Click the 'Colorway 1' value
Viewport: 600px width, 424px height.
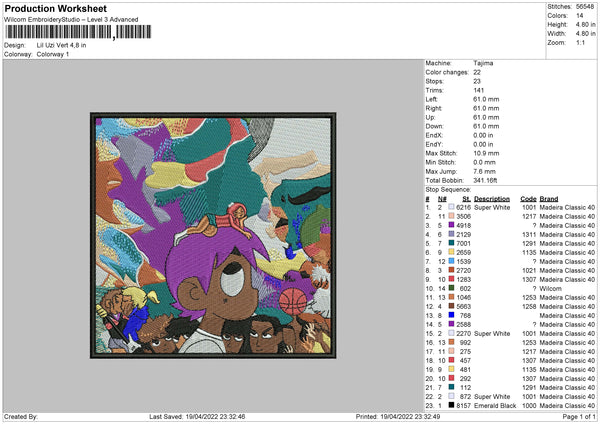pyautogui.click(x=53, y=54)
